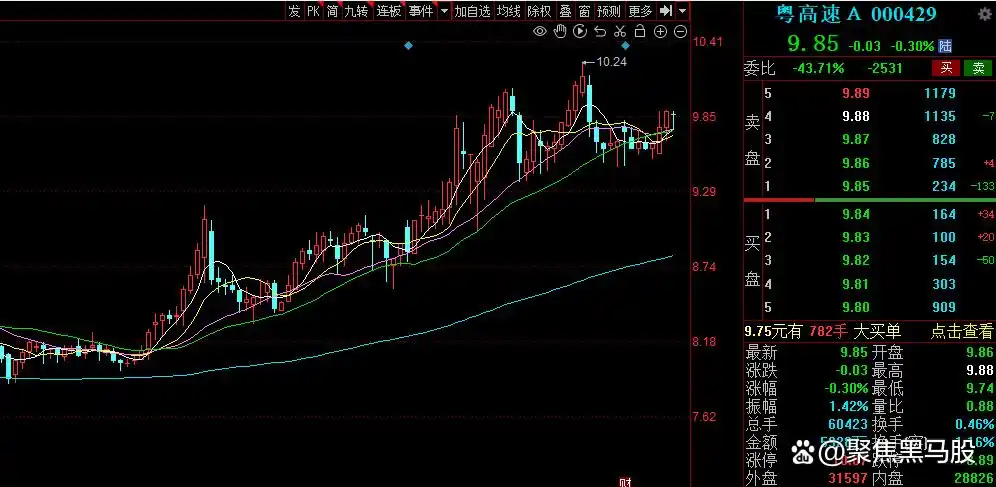Click 加自选 to add to watchlist
The image size is (996, 487).
tap(472, 11)
